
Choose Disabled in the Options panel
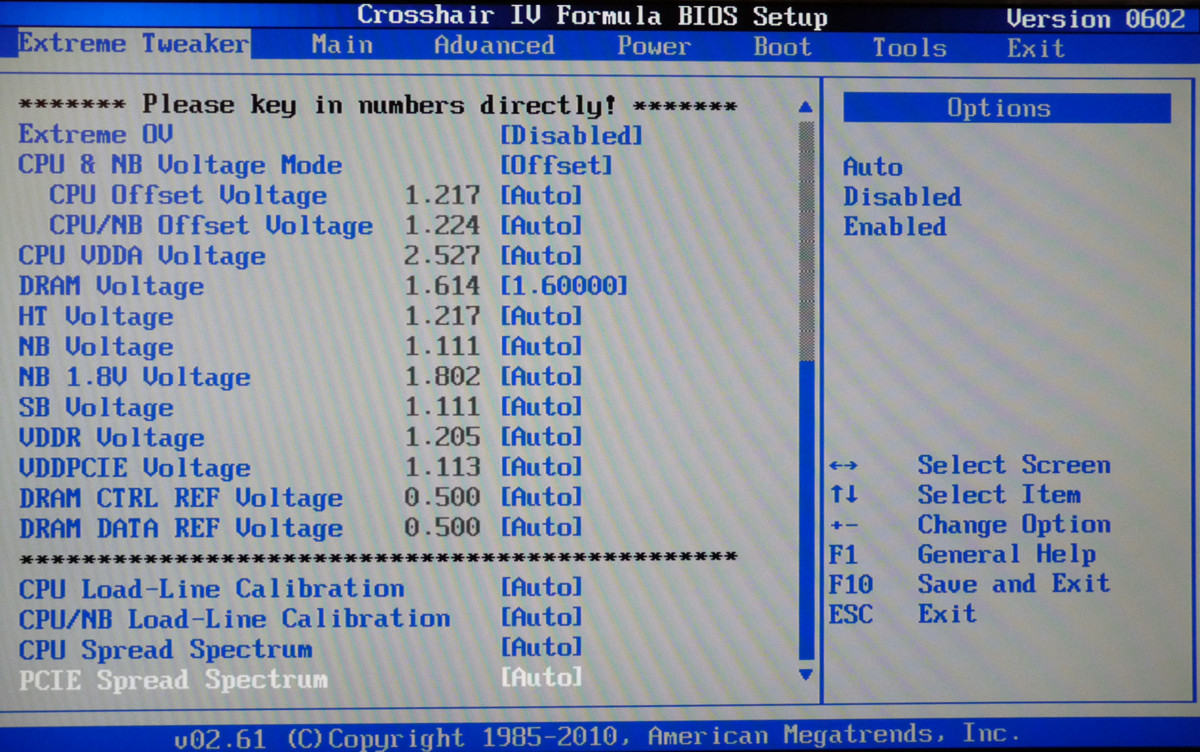coord(902,197)
